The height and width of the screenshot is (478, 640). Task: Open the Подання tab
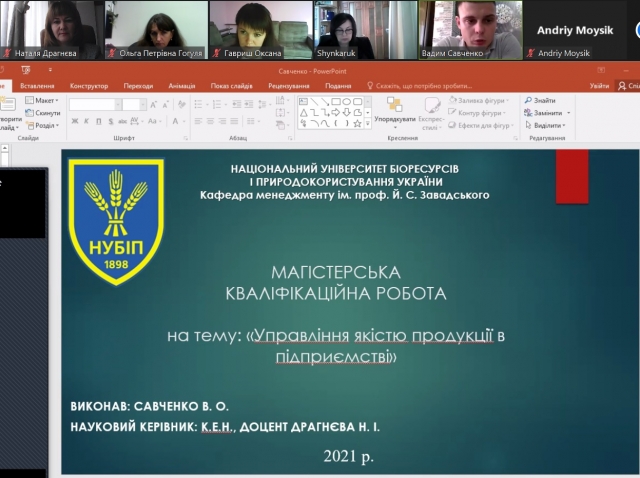338,86
